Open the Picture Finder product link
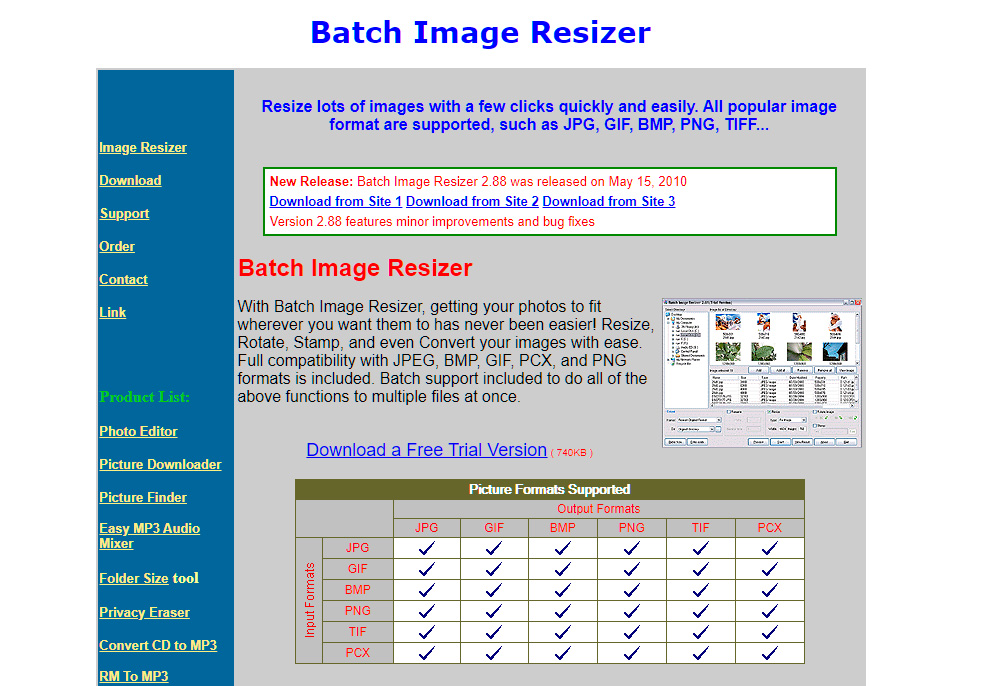Image resolution: width=981 pixels, height=686 pixels. (x=143, y=497)
